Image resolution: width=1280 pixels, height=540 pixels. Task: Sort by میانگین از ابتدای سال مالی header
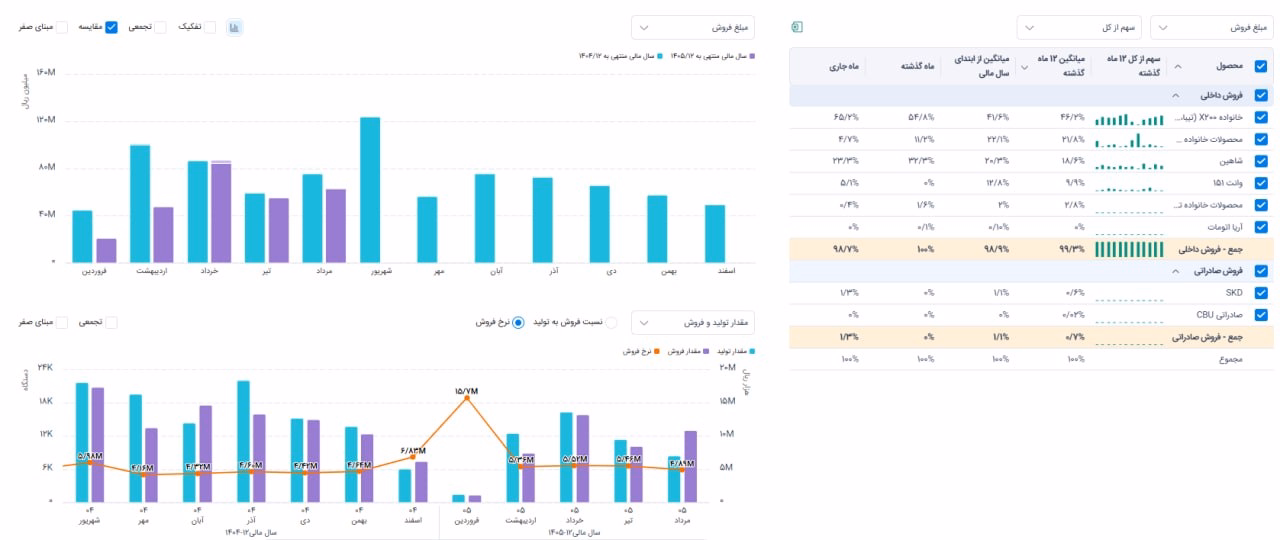pyautogui.click(x=984, y=66)
